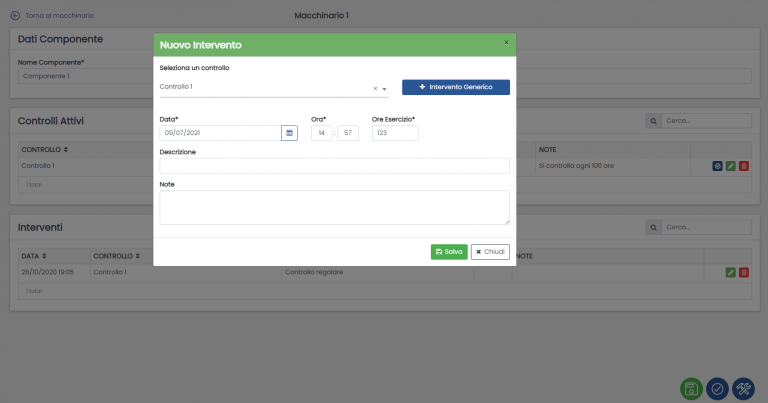Click the red delete icon in Interventi row
The height and width of the screenshot is (403, 768).
click(743, 271)
